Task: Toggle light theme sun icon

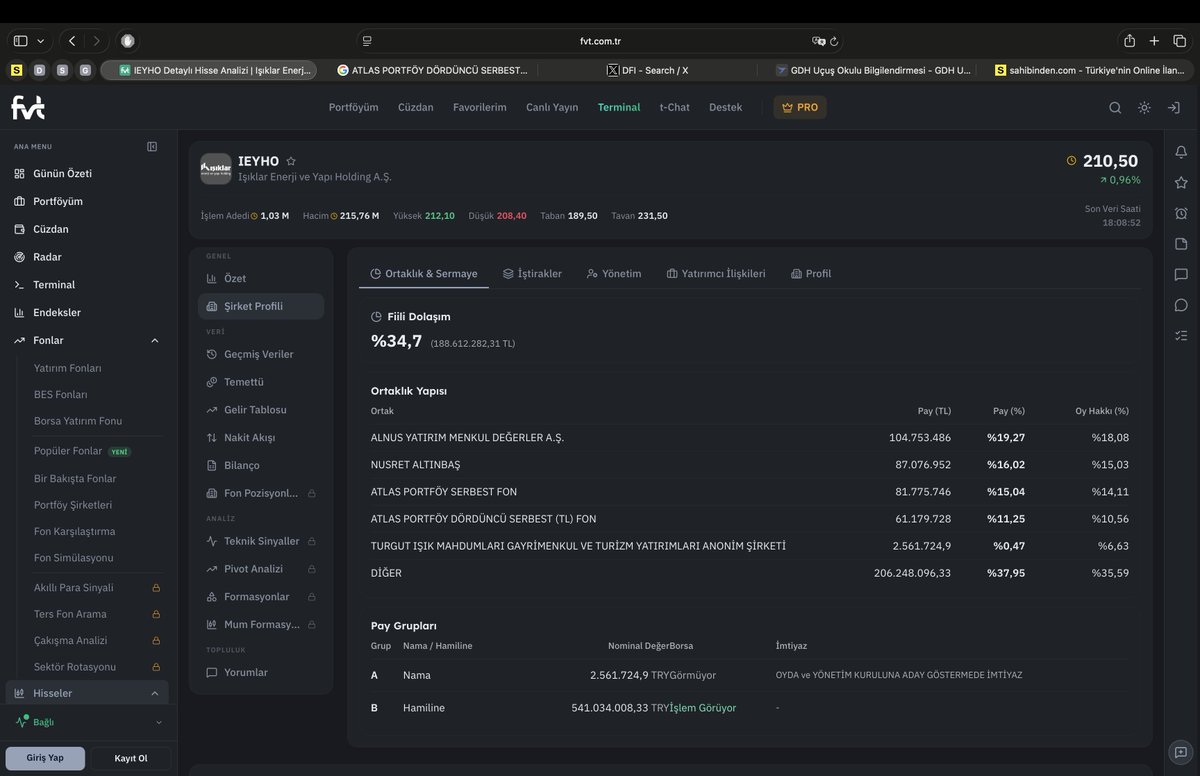Action: tap(1144, 107)
